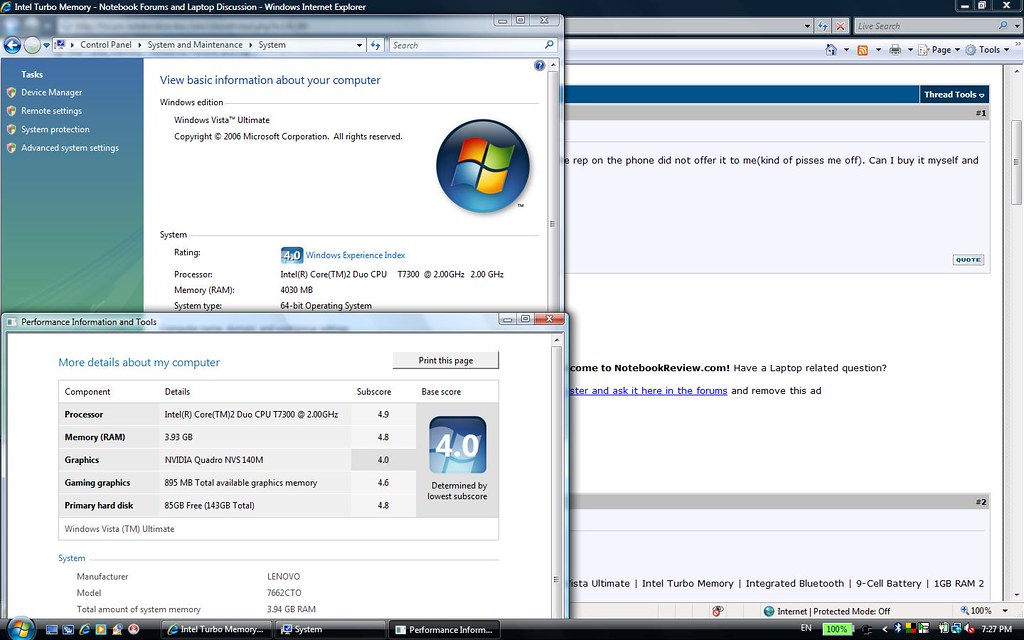1024x640 pixels.
Task: Open System protection task link
Action: pyautogui.click(x=56, y=129)
